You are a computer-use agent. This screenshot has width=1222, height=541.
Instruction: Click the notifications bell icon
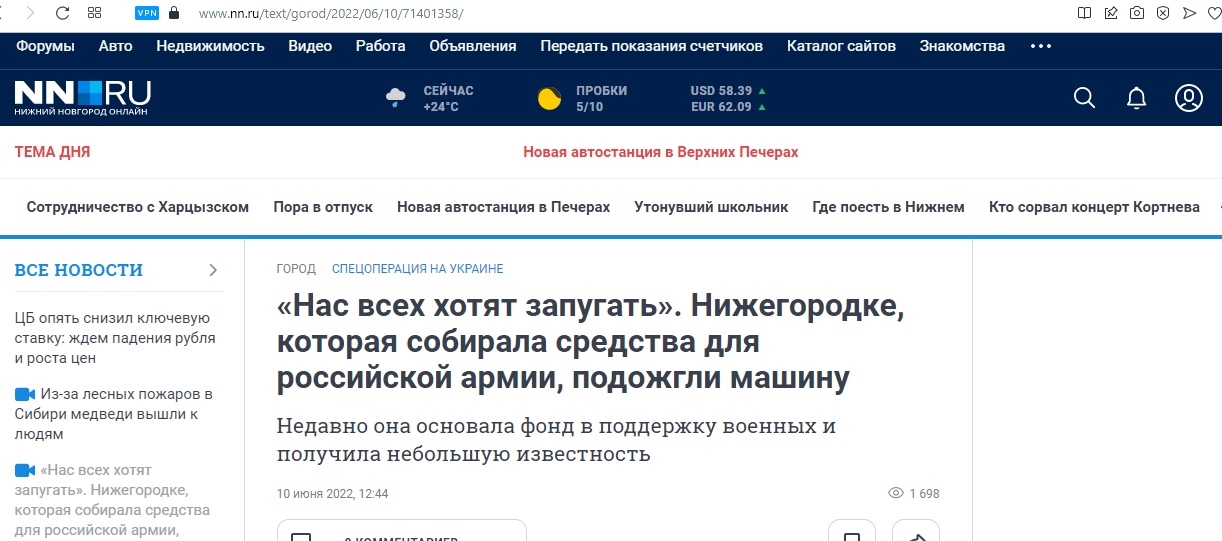click(1136, 98)
